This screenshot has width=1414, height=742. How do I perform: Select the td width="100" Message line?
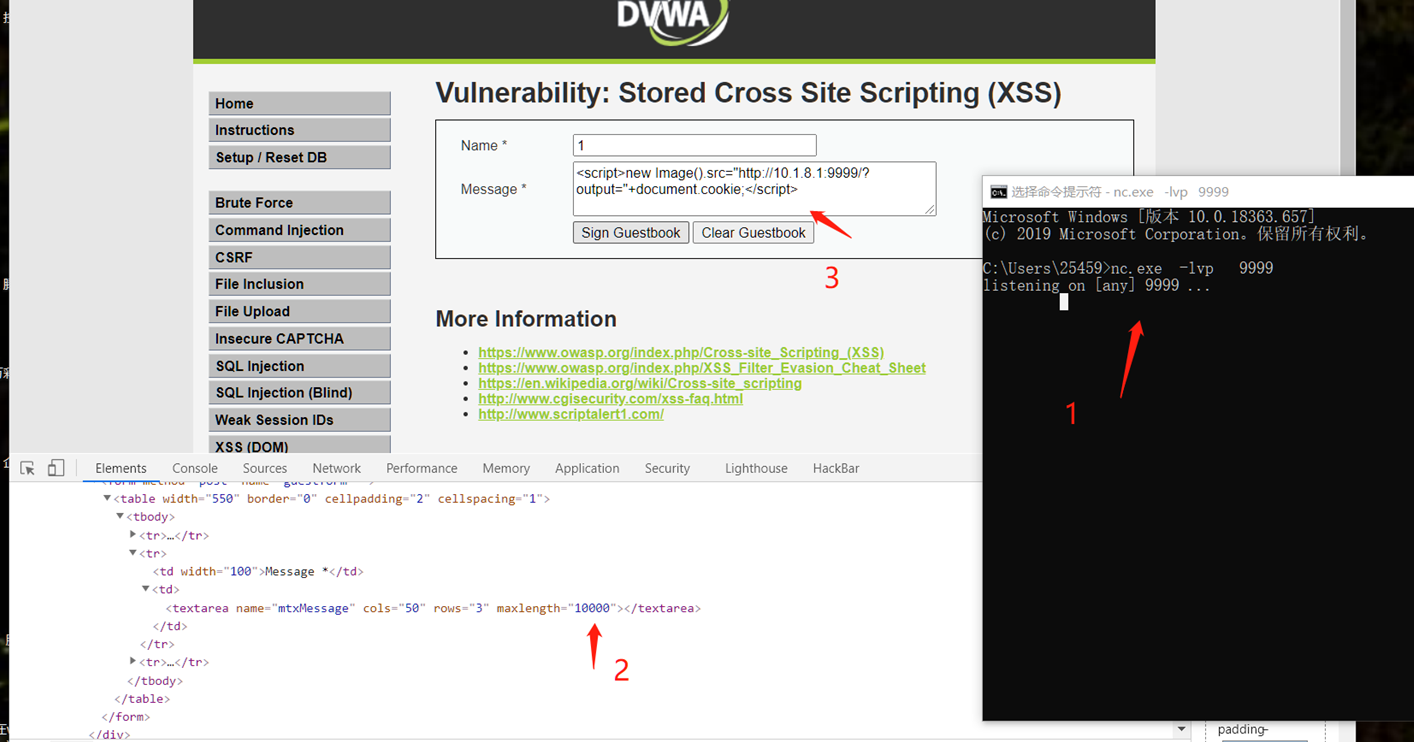point(260,571)
